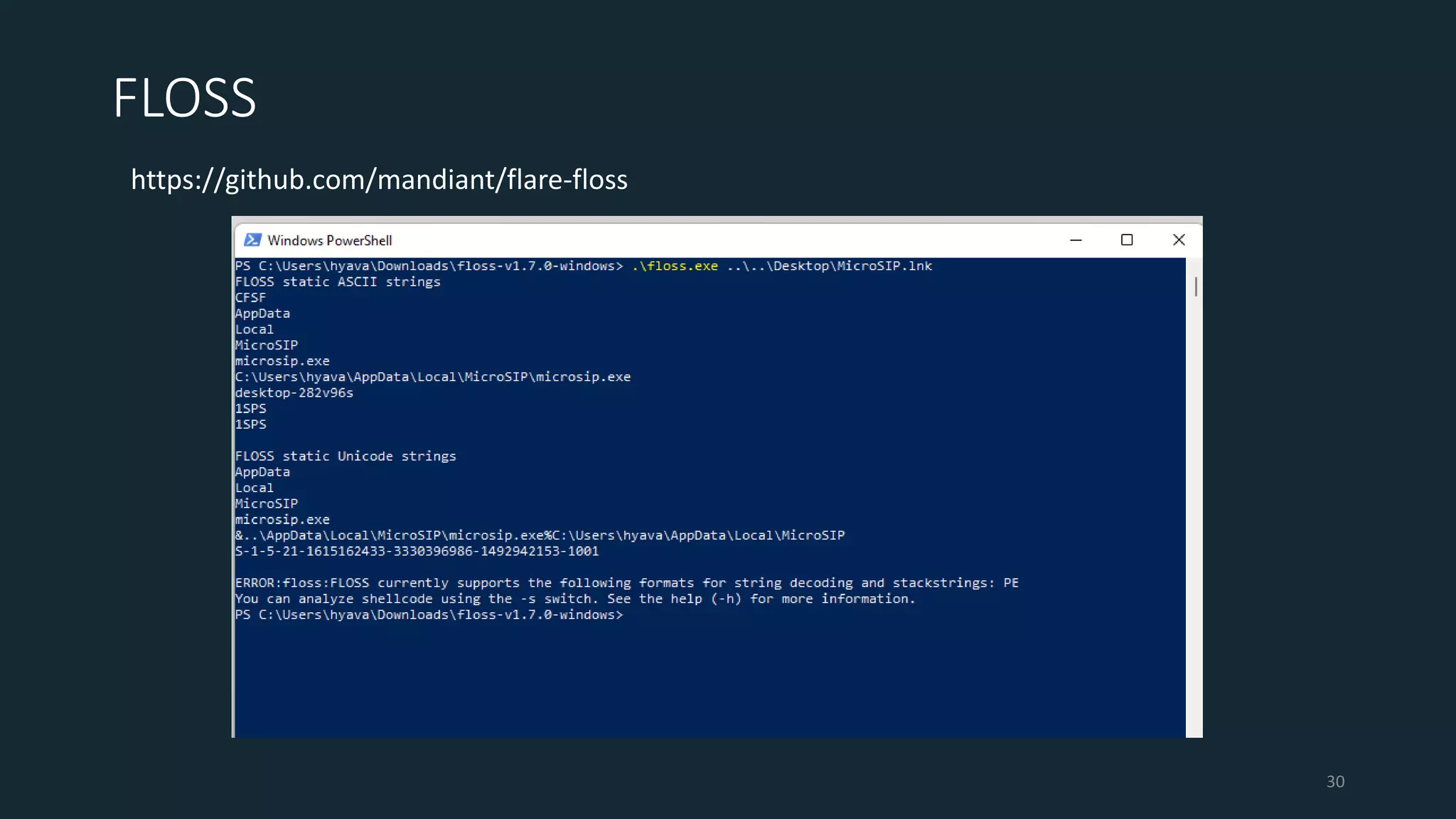Click the MicroSIP.lnk argument in command

pos(884,266)
